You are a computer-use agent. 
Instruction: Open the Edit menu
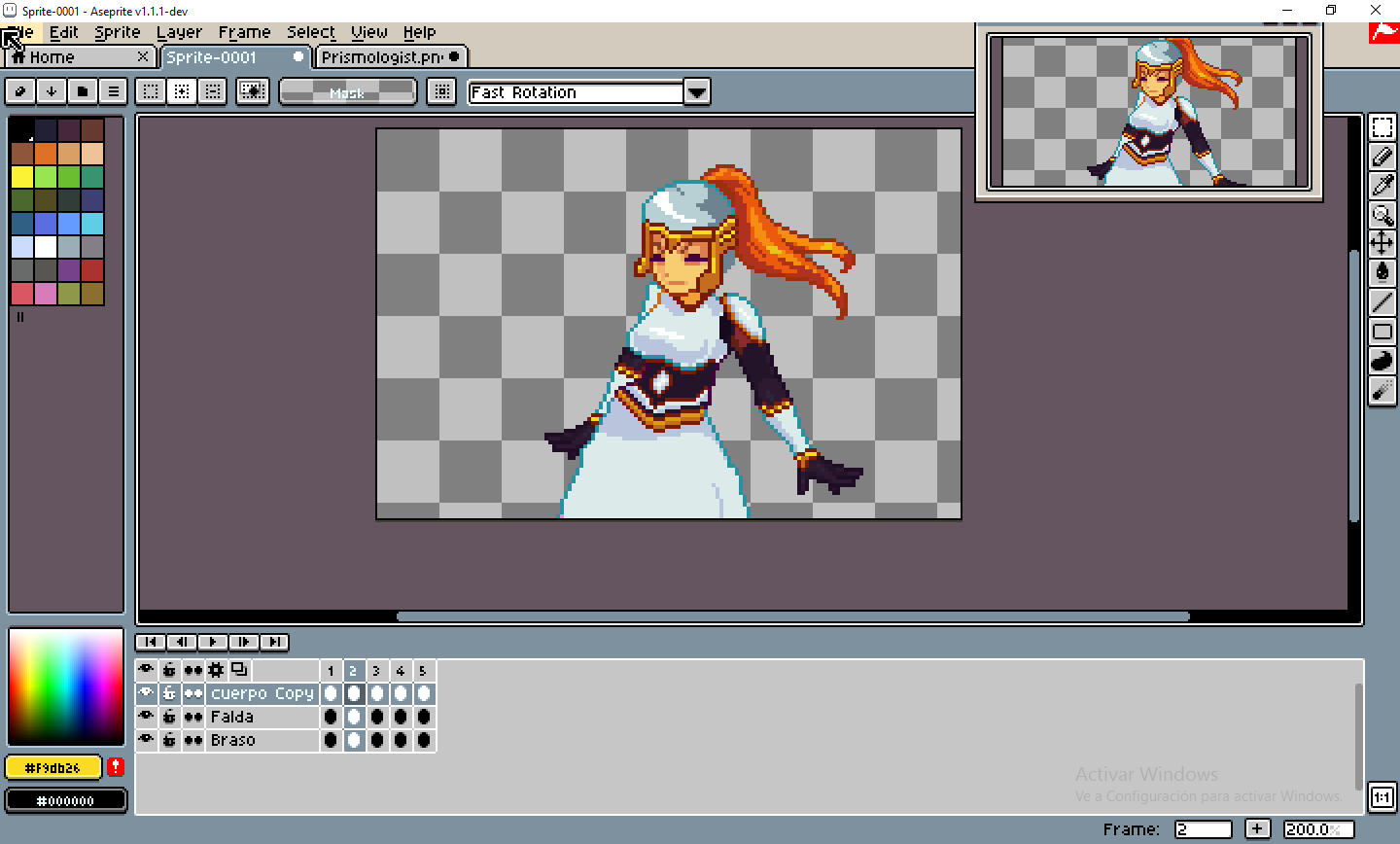(x=64, y=32)
